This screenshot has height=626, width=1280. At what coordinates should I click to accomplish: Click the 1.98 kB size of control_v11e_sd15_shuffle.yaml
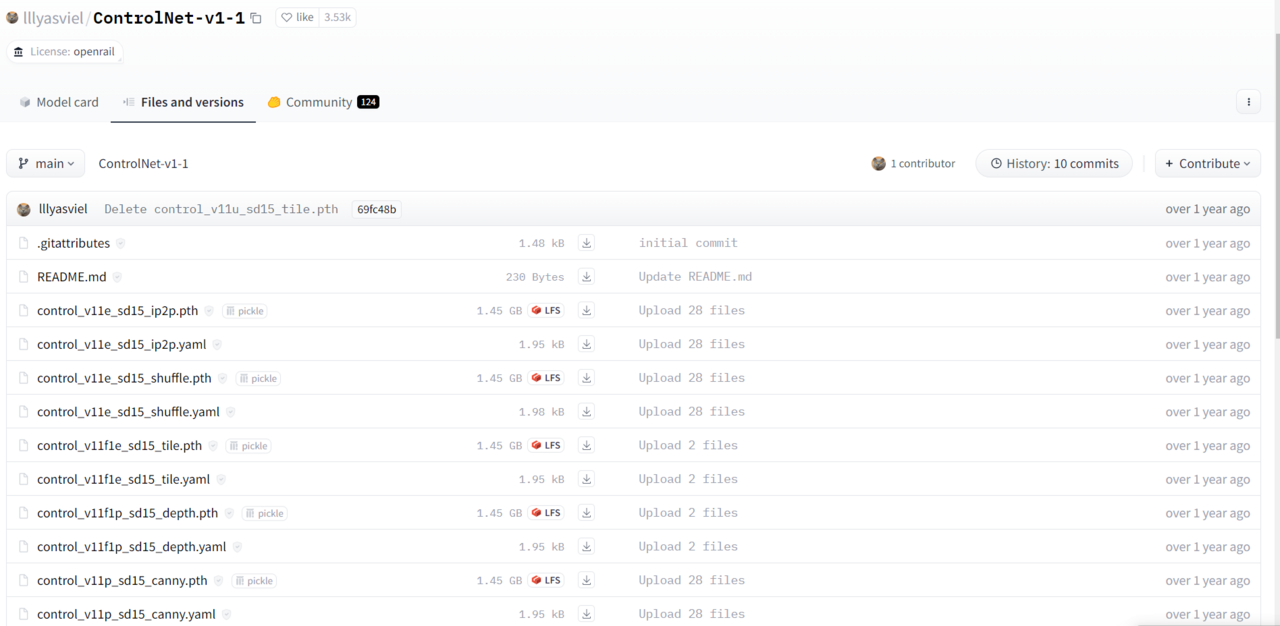[541, 412]
